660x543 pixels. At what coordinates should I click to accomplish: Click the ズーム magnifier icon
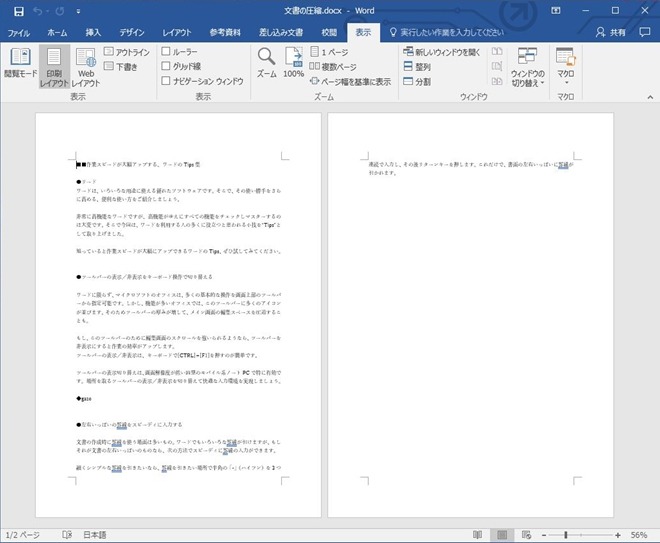[x=266, y=59]
